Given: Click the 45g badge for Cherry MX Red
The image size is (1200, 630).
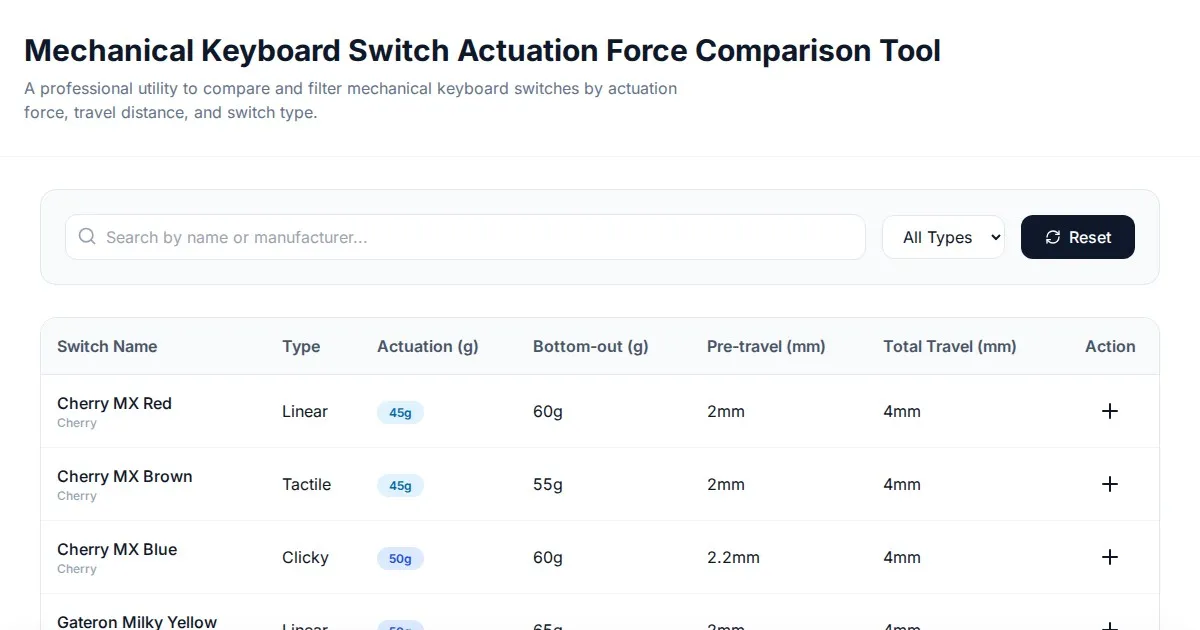Looking at the screenshot, I should (x=400, y=412).
